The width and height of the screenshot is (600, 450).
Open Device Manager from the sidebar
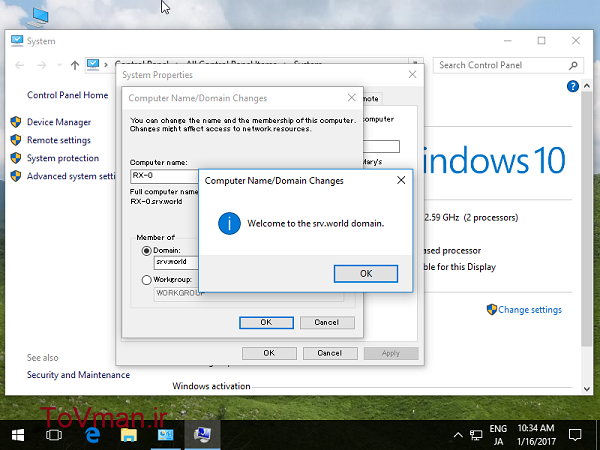(x=59, y=122)
